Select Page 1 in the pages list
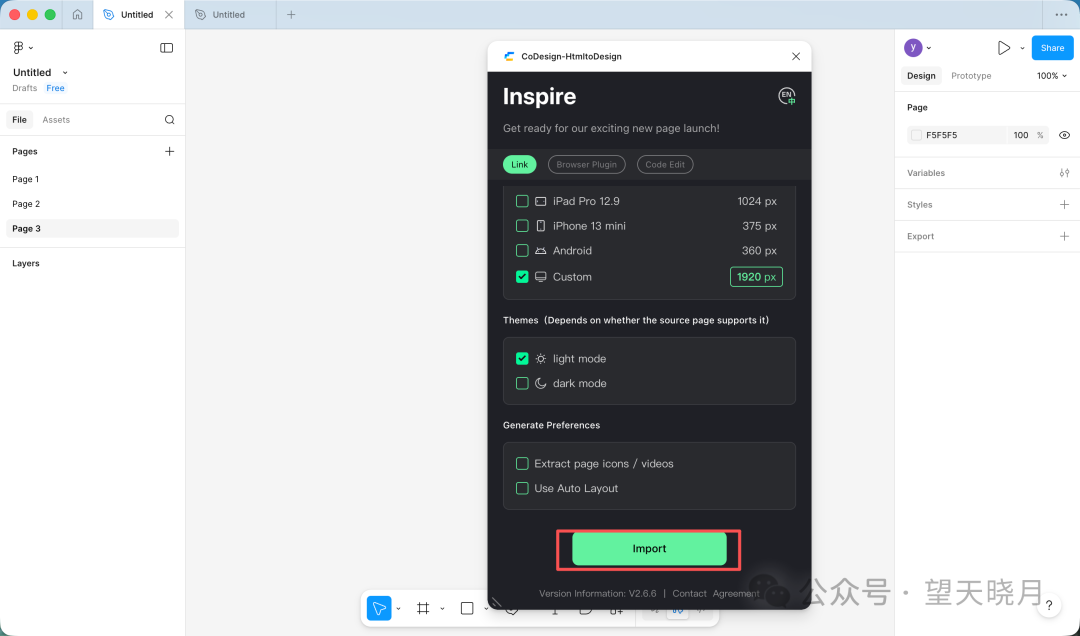This screenshot has height=636, width=1080. 92,179
